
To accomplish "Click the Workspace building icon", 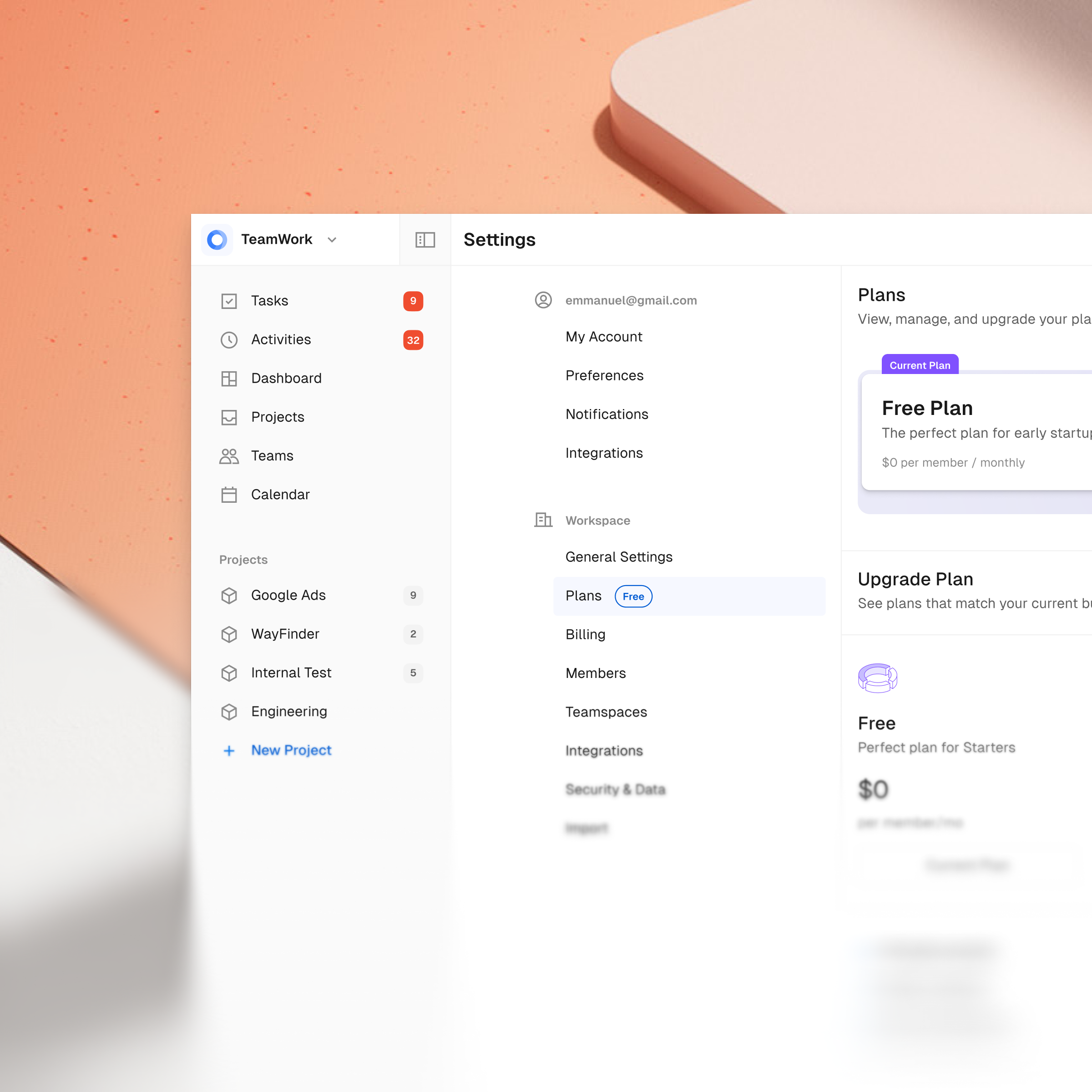I will 543,520.
